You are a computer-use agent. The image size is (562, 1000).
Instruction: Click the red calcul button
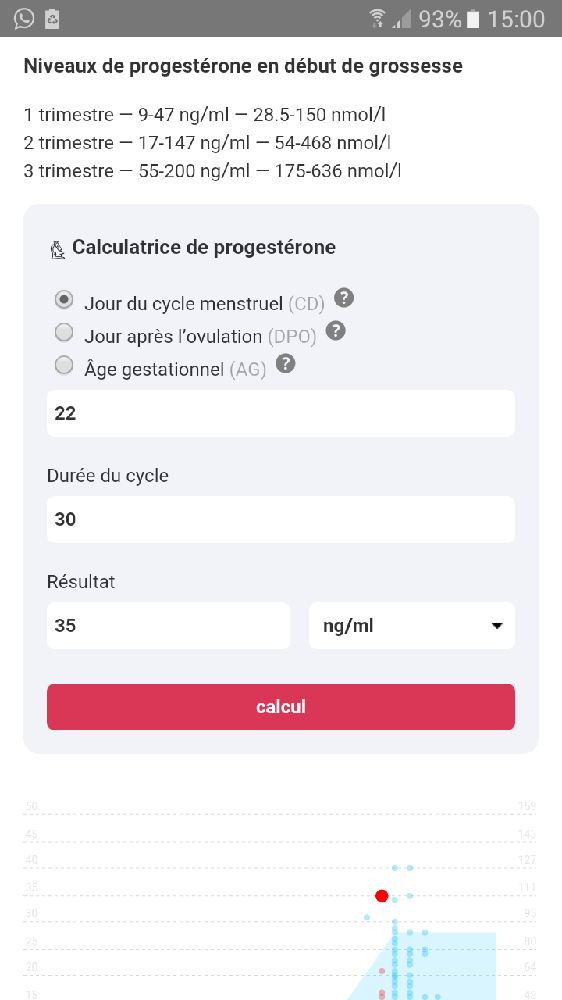point(281,707)
